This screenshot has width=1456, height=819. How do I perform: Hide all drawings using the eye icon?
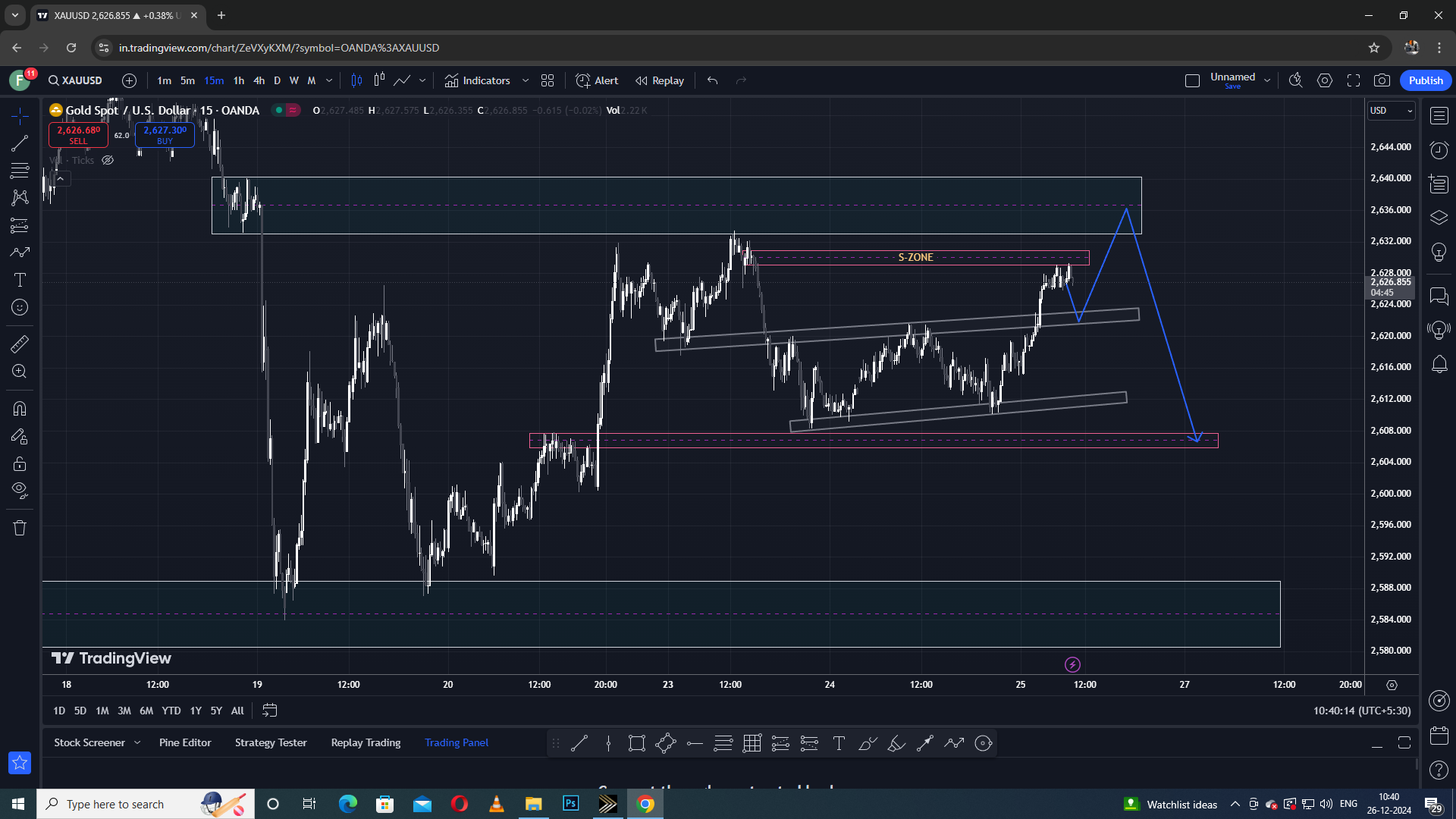20,491
